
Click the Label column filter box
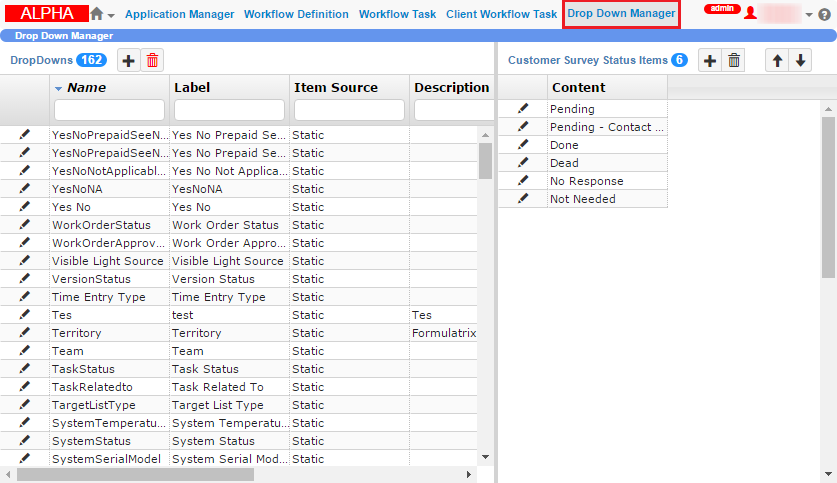tap(229, 110)
